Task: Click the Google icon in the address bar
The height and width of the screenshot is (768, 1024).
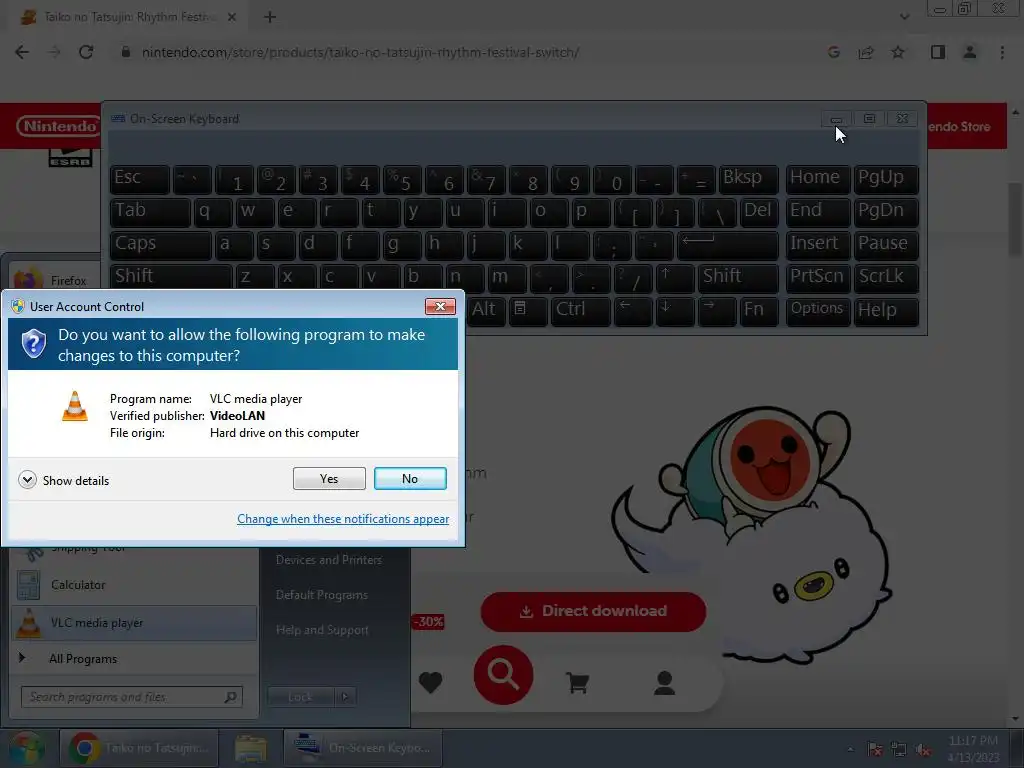Action: click(833, 52)
